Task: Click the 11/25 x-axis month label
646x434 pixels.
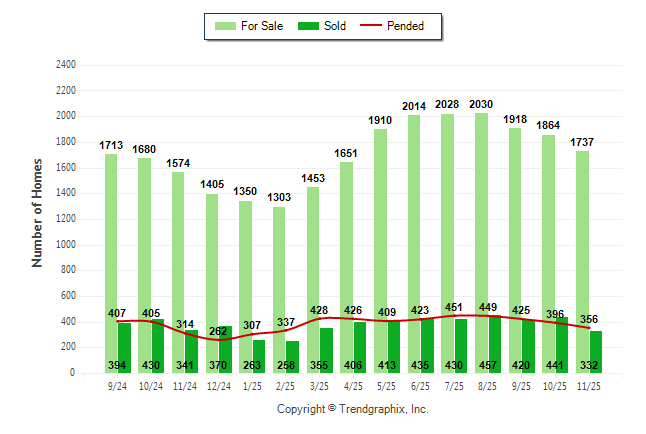Action: point(589,386)
